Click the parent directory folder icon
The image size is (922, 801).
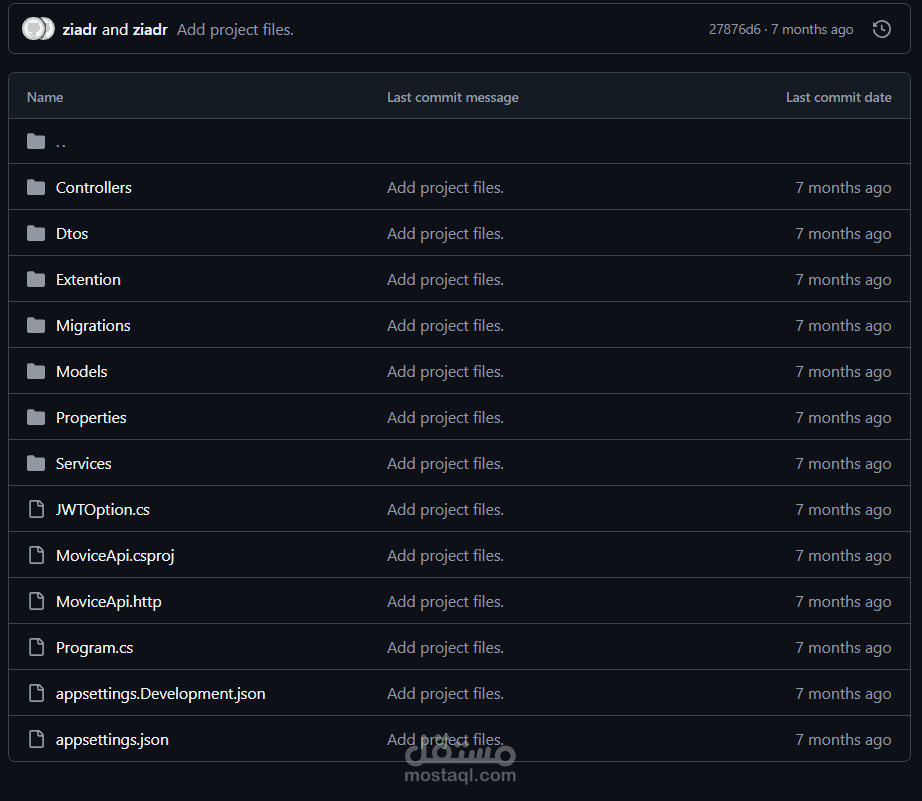pyautogui.click(x=36, y=141)
